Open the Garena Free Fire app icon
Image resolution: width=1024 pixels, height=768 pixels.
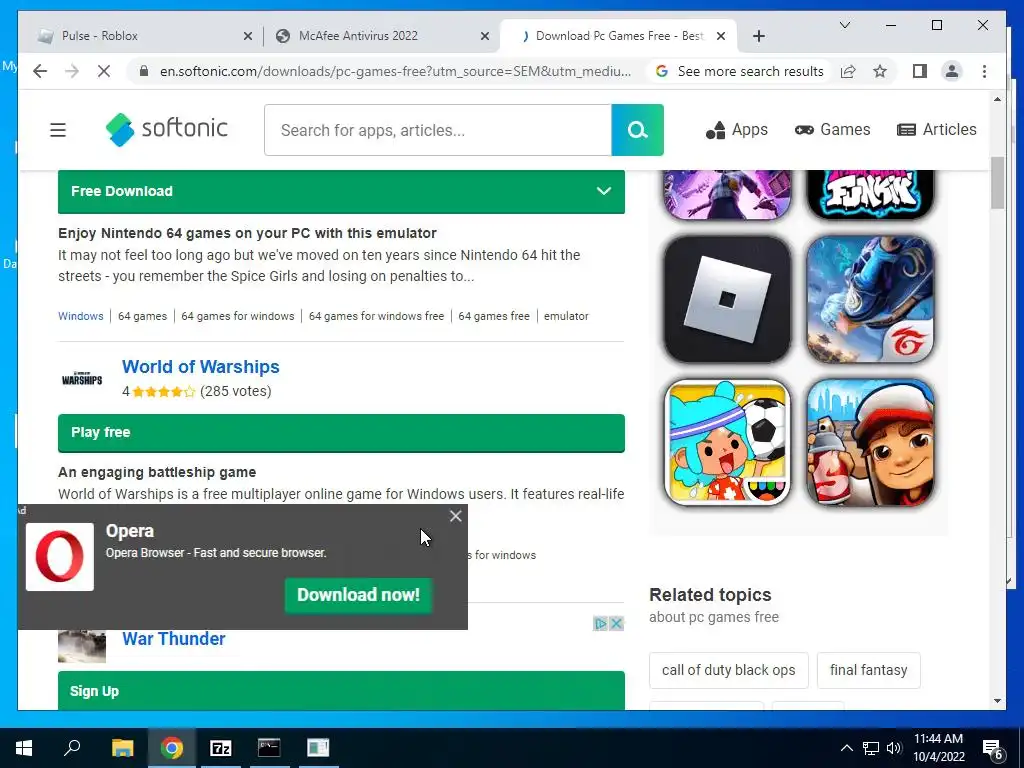[871, 299]
